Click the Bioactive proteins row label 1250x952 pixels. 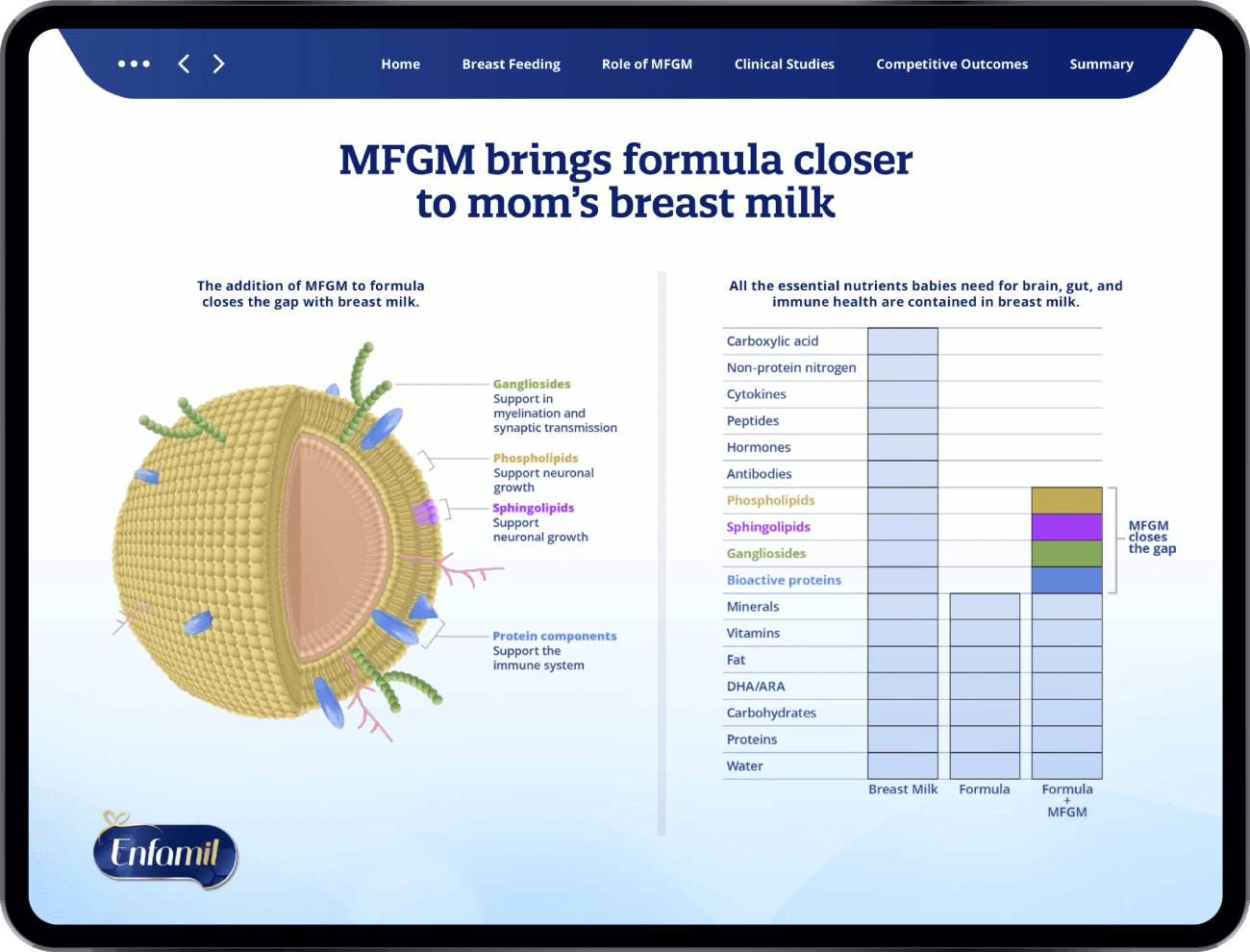coord(784,580)
